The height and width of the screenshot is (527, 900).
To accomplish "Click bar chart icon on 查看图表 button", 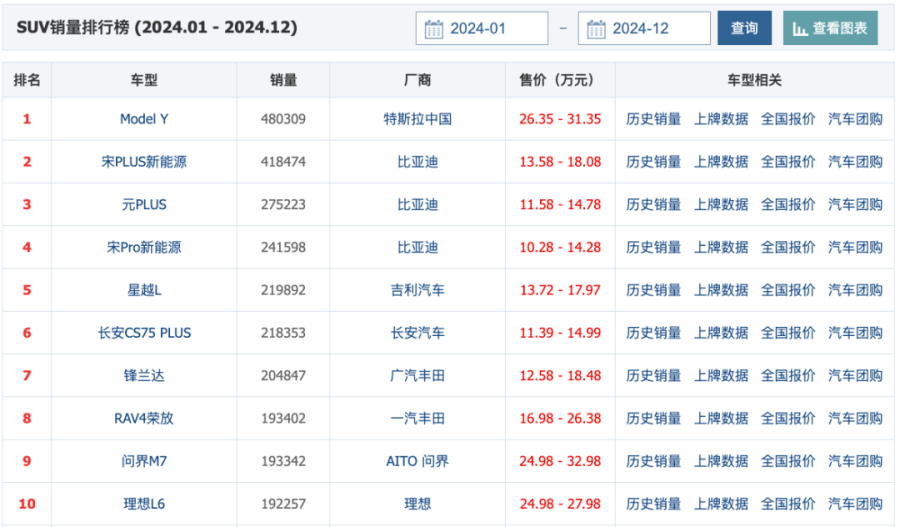I will pos(800,29).
